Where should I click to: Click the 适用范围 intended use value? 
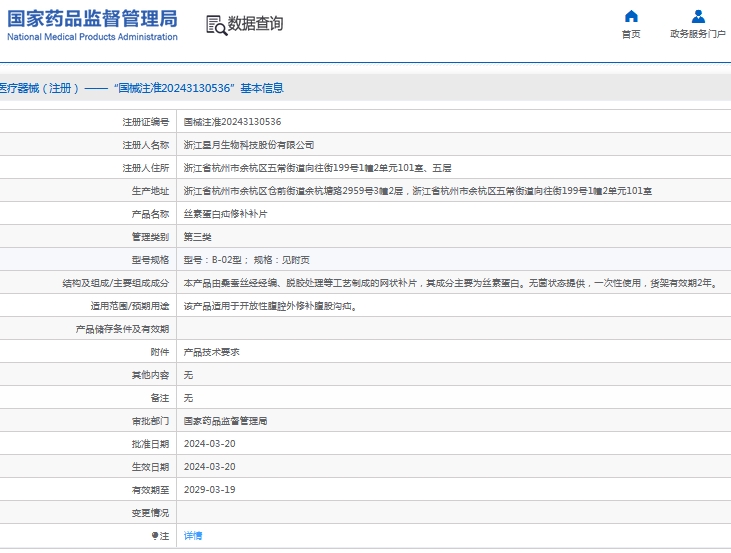(270, 306)
